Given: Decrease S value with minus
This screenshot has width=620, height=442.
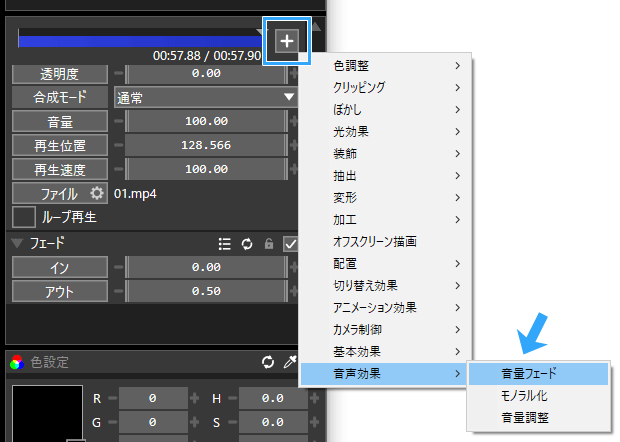Looking at the screenshot, I should tap(233, 422).
